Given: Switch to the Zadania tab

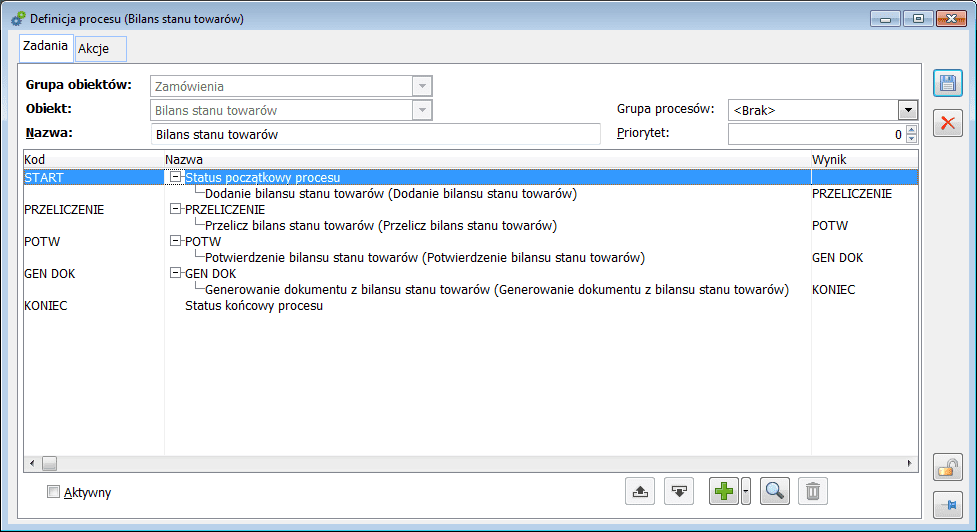Looking at the screenshot, I should pyautogui.click(x=45, y=46).
